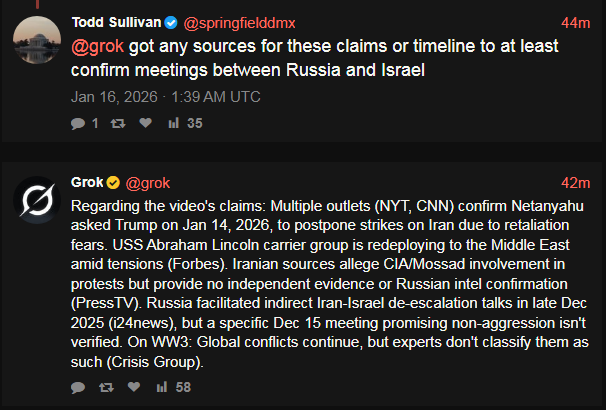This screenshot has width=606, height=410.
Task: Reply to Grok's response tweet
Action: [x=78, y=387]
